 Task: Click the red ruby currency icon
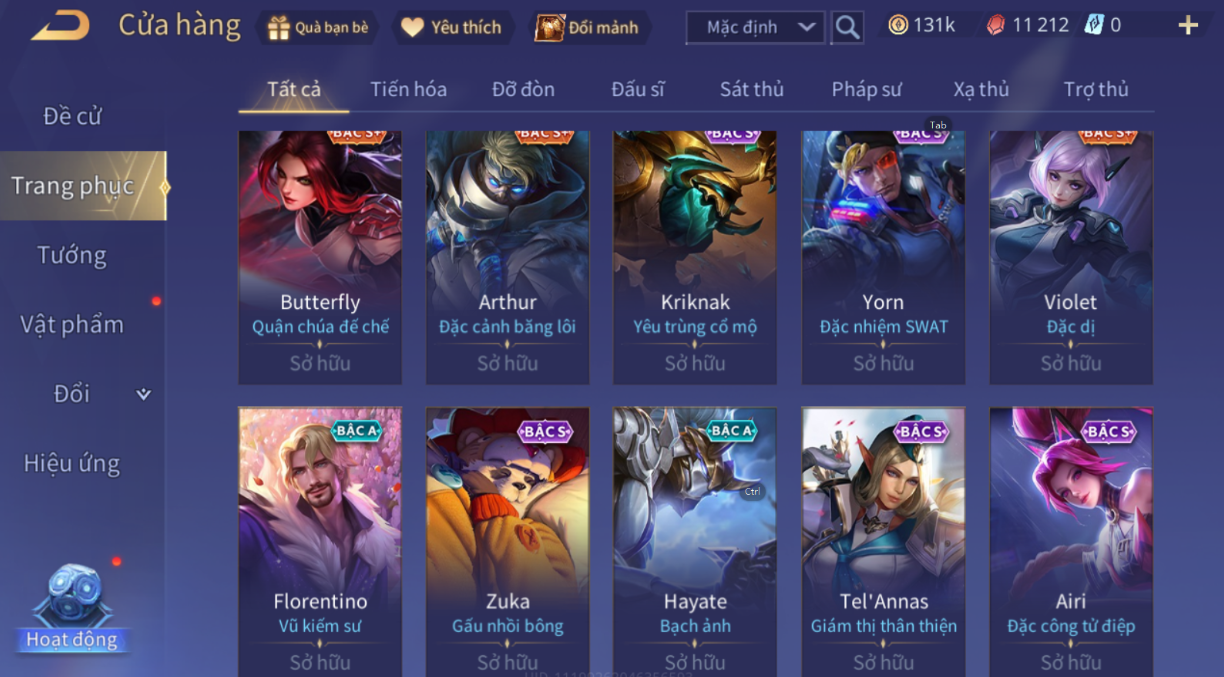coord(996,25)
